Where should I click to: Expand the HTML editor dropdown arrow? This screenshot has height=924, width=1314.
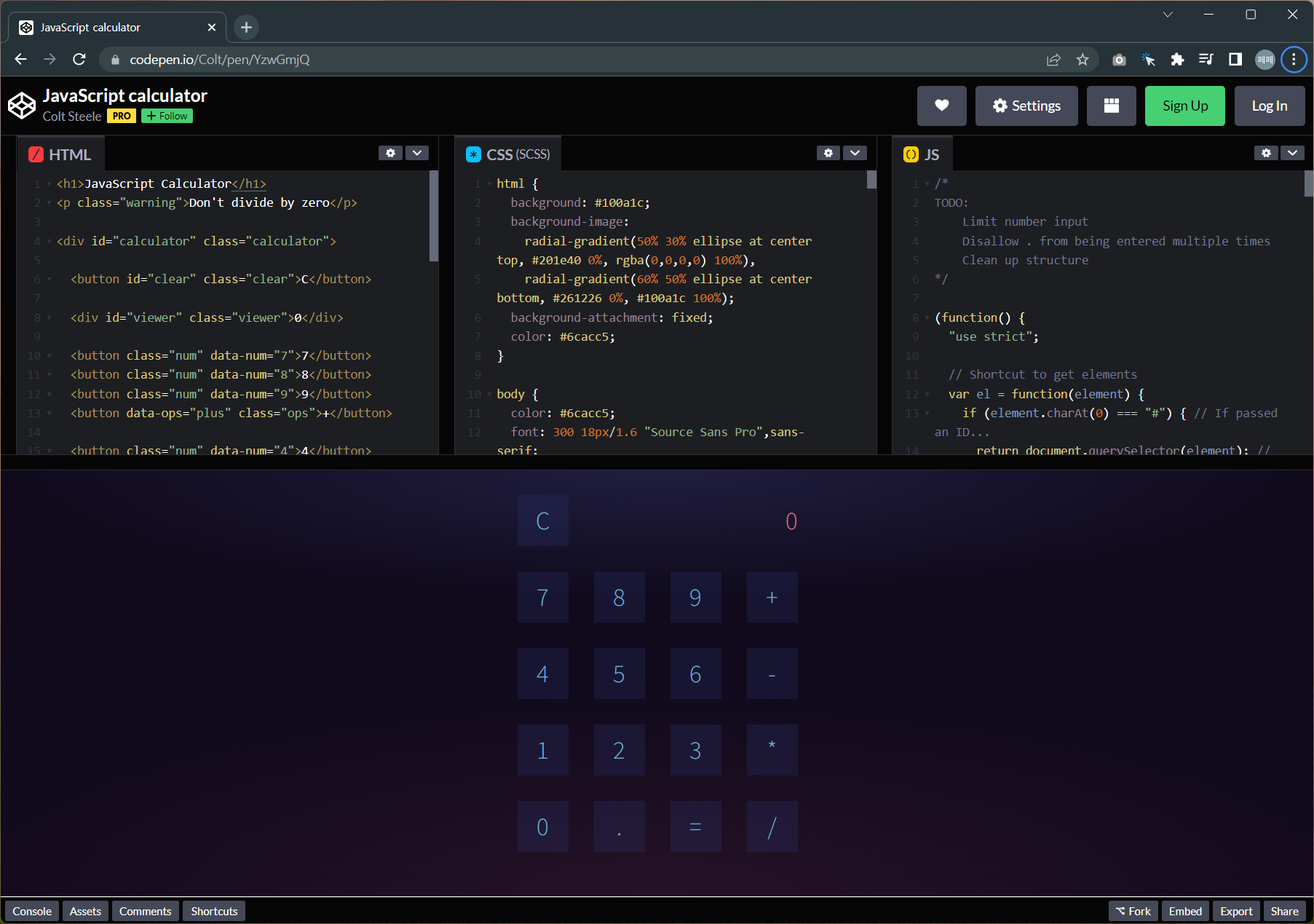416,153
